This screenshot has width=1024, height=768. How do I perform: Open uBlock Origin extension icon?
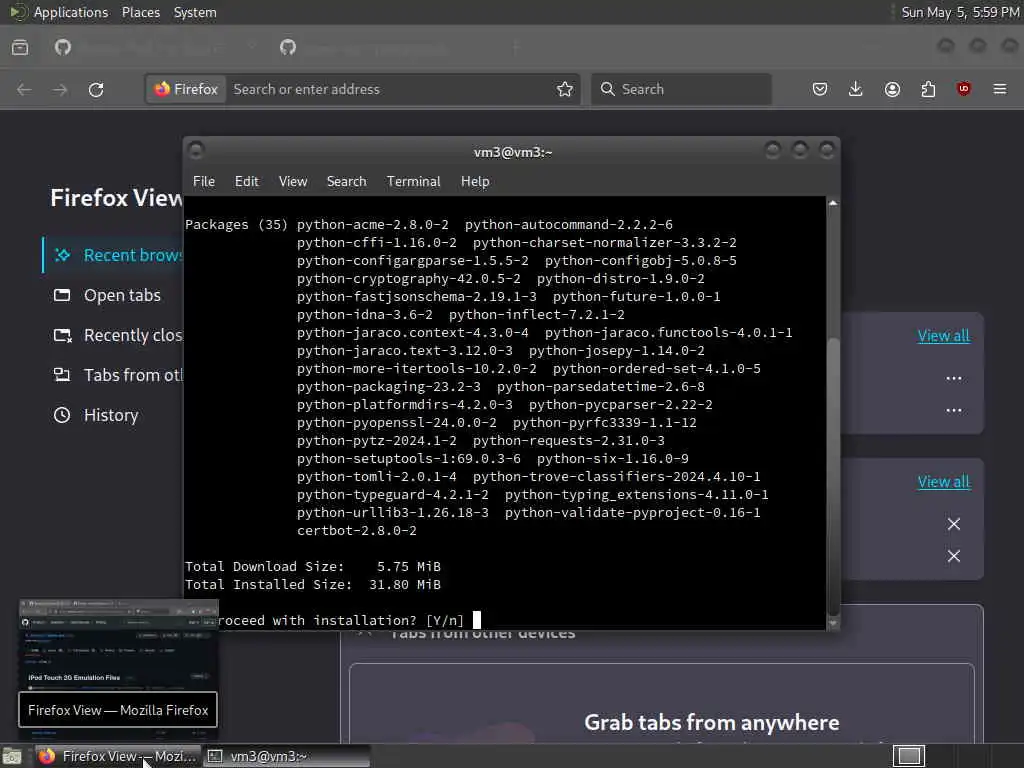click(964, 89)
